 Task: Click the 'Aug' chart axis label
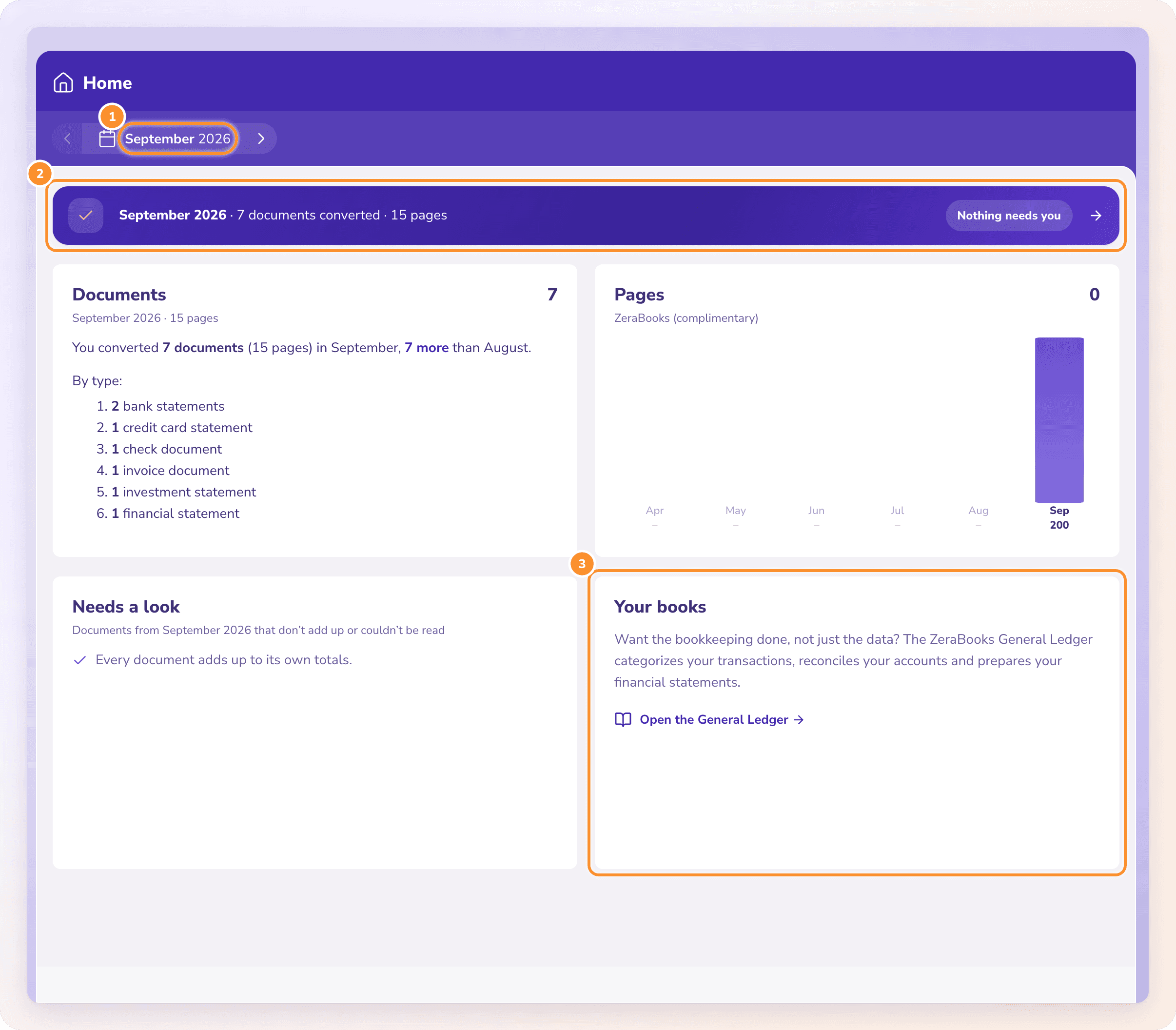[978, 511]
